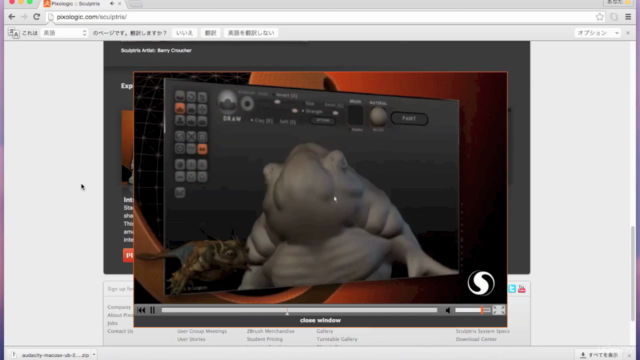Reload the Sculptris page

(x=37, y=17)
